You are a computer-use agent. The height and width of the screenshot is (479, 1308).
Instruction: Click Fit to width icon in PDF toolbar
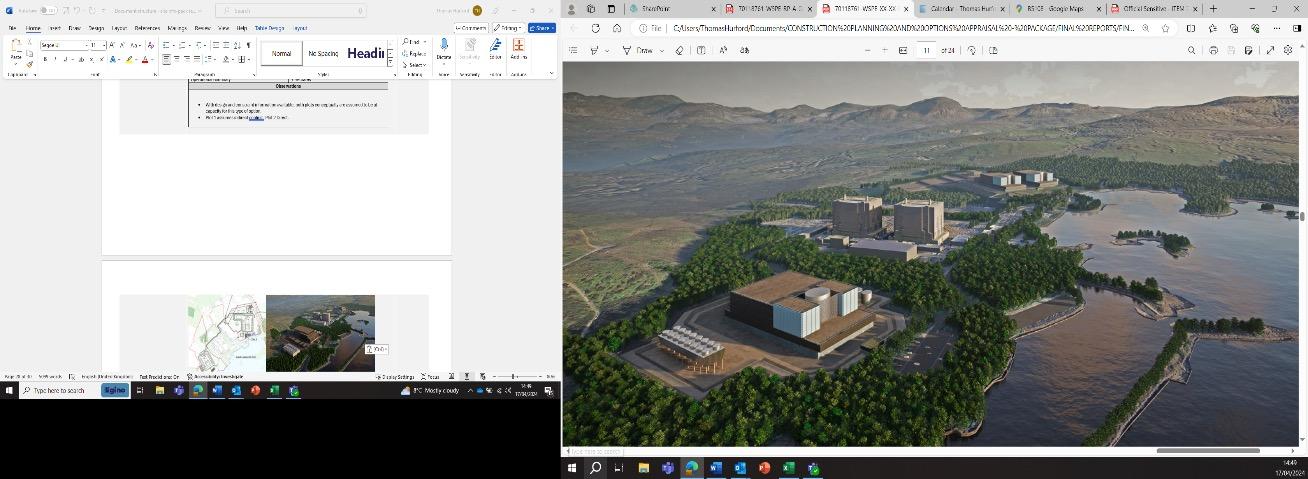click(x=903, y=50)
